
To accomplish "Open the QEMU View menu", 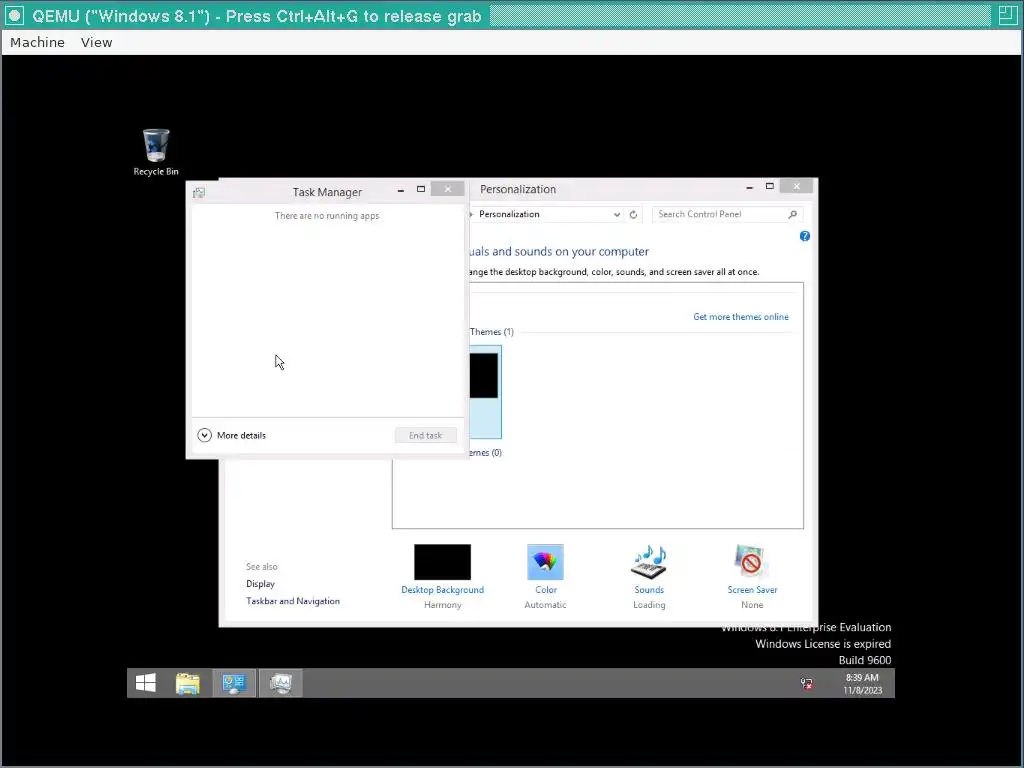I will (x=97, y=42).
